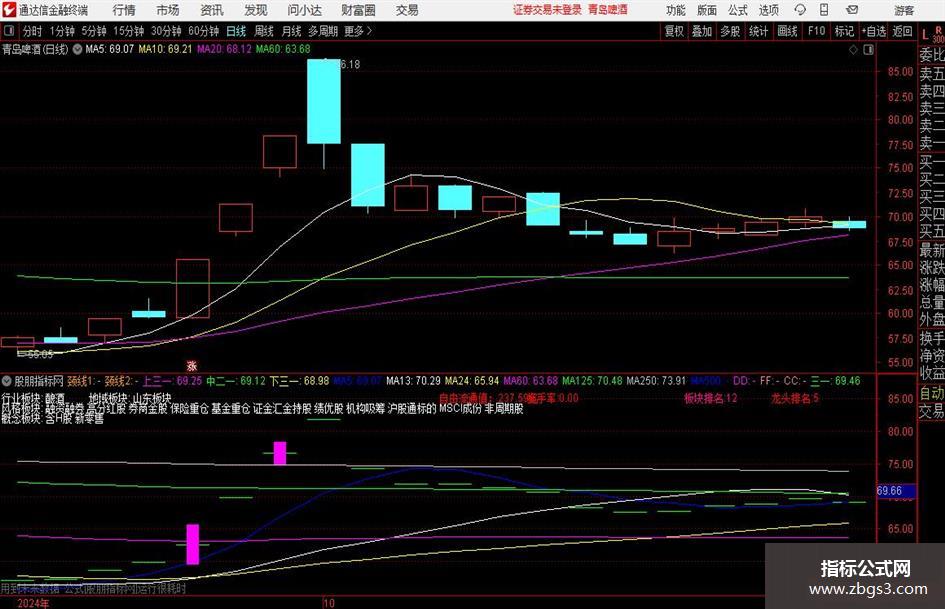945x609 pixels.
Task: Click the upper magenta bar in sub-chart
Action: [x=280, y=453]
